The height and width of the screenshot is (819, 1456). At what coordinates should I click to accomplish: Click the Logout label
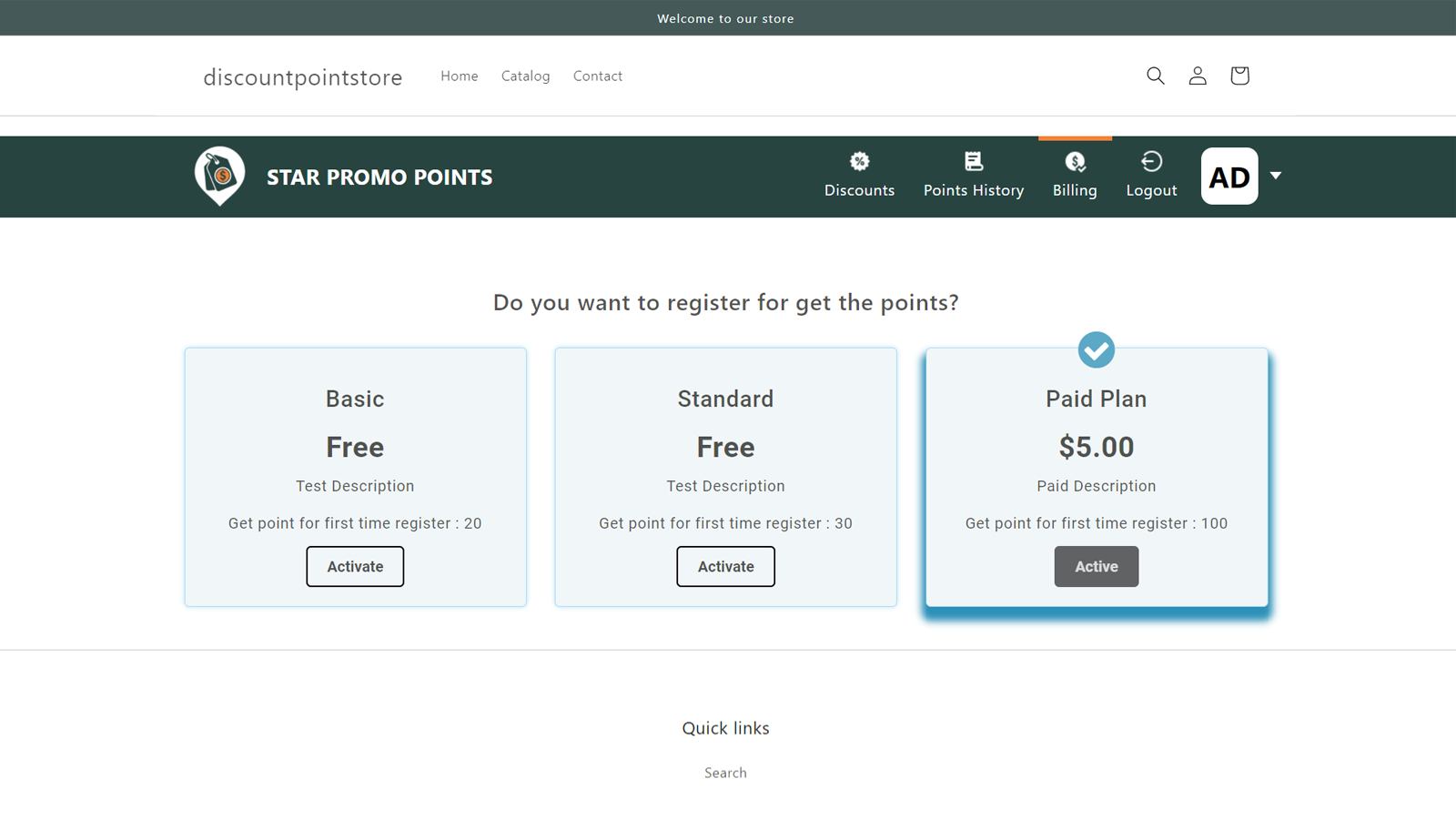1151,190
